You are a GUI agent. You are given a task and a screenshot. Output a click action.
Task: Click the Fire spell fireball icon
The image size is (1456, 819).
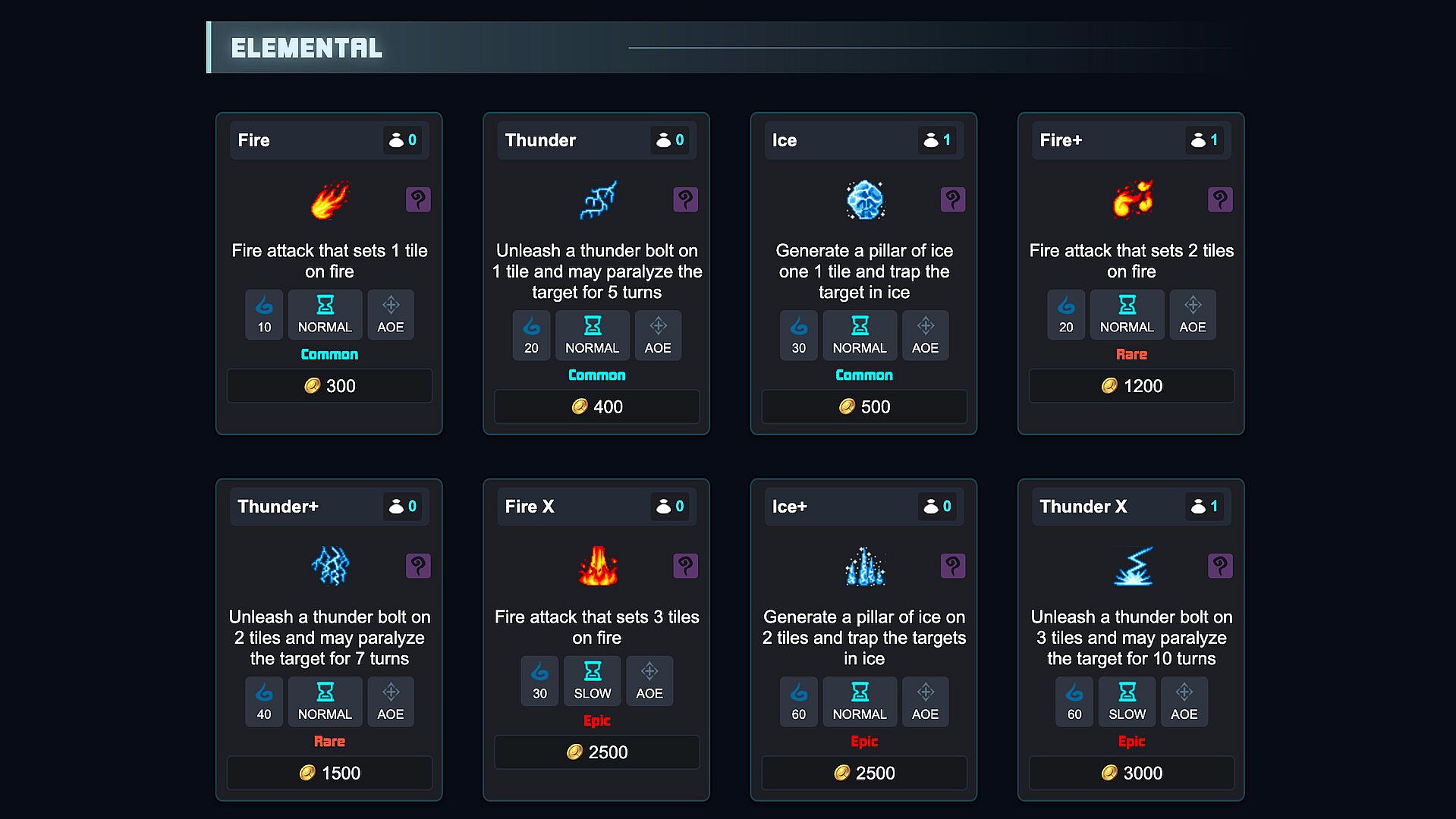(329, 200)
